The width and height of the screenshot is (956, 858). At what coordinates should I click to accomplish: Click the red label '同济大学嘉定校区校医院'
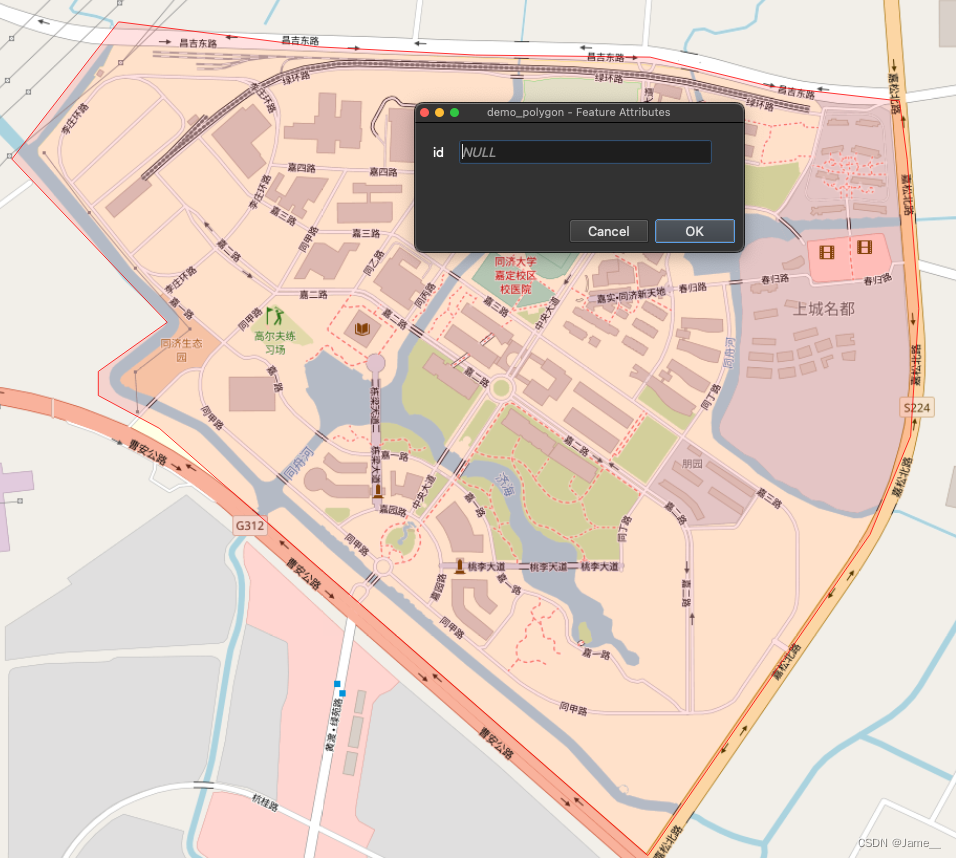coord(515,275)
